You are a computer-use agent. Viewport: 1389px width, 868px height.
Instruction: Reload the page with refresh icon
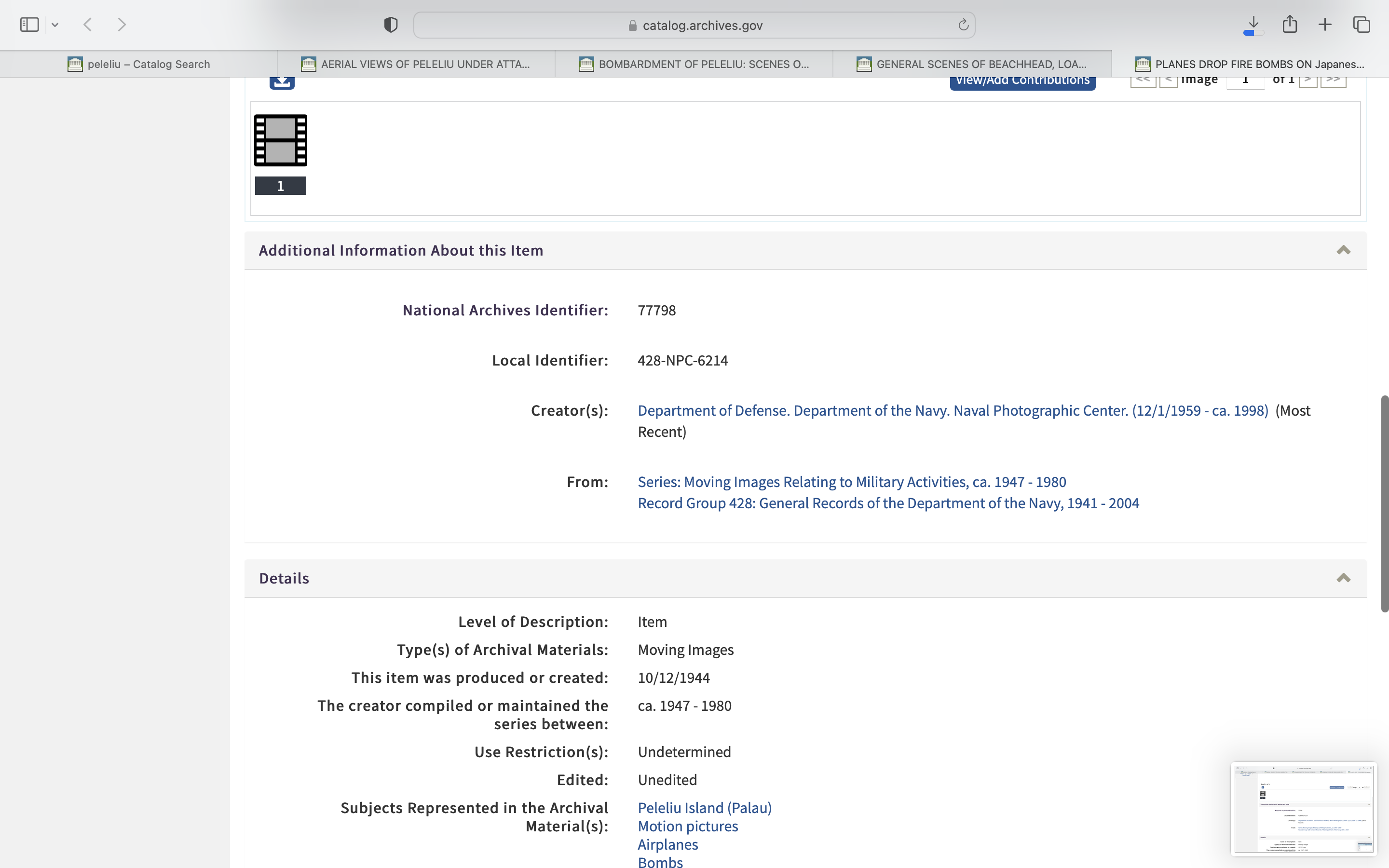963,25
